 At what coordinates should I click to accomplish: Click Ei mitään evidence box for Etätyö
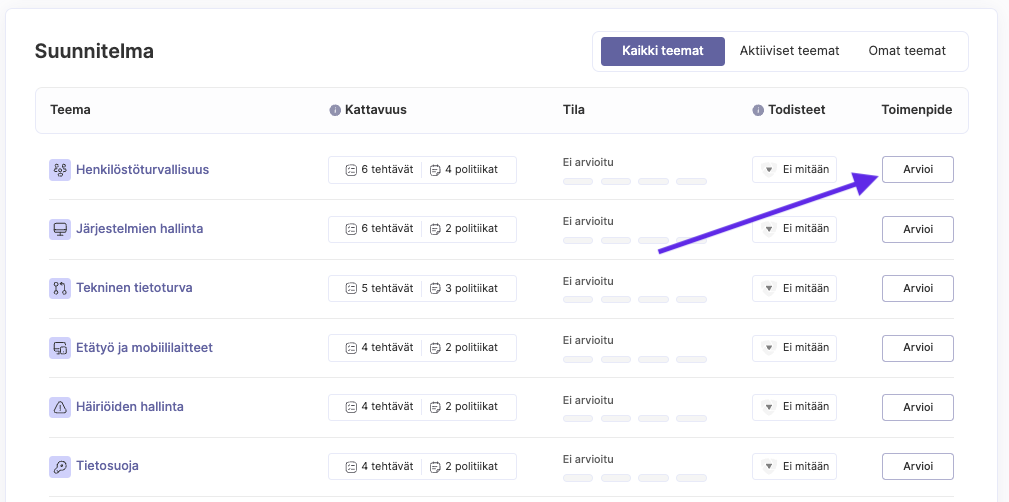click(795, 348)
